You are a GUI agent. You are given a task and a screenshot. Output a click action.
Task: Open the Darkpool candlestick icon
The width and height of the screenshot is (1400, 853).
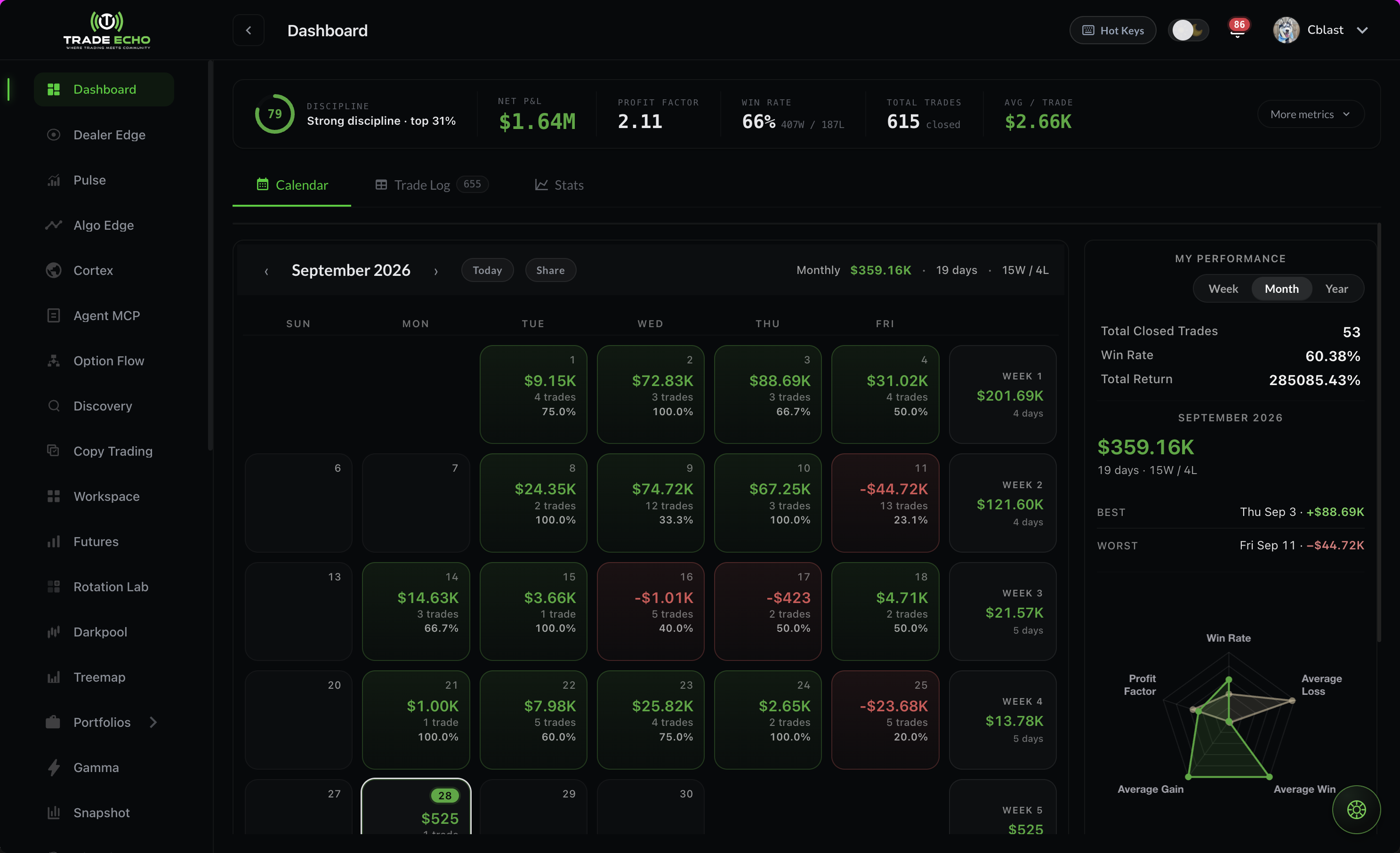click(53, 632)
